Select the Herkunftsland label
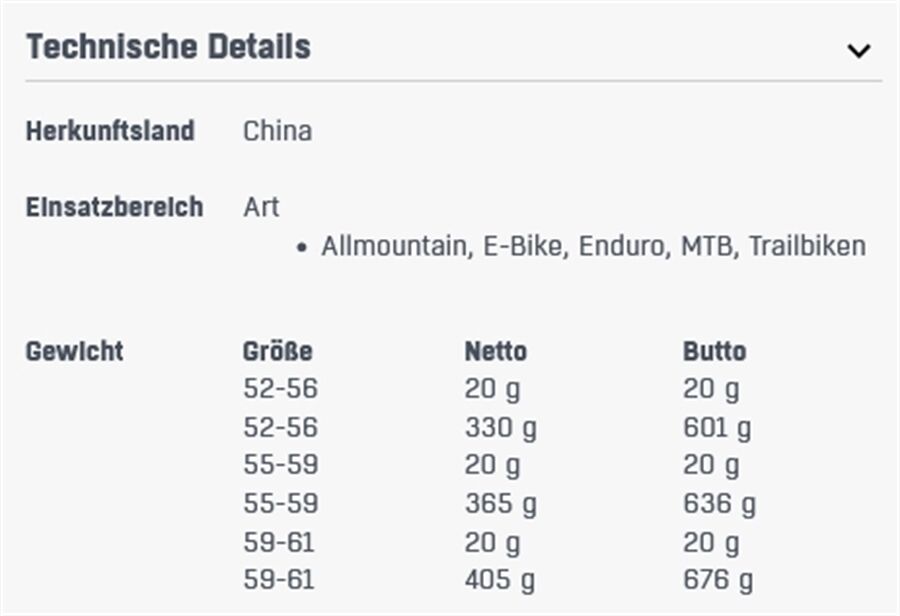Screen dimensions: 900x616 point(110,131)
